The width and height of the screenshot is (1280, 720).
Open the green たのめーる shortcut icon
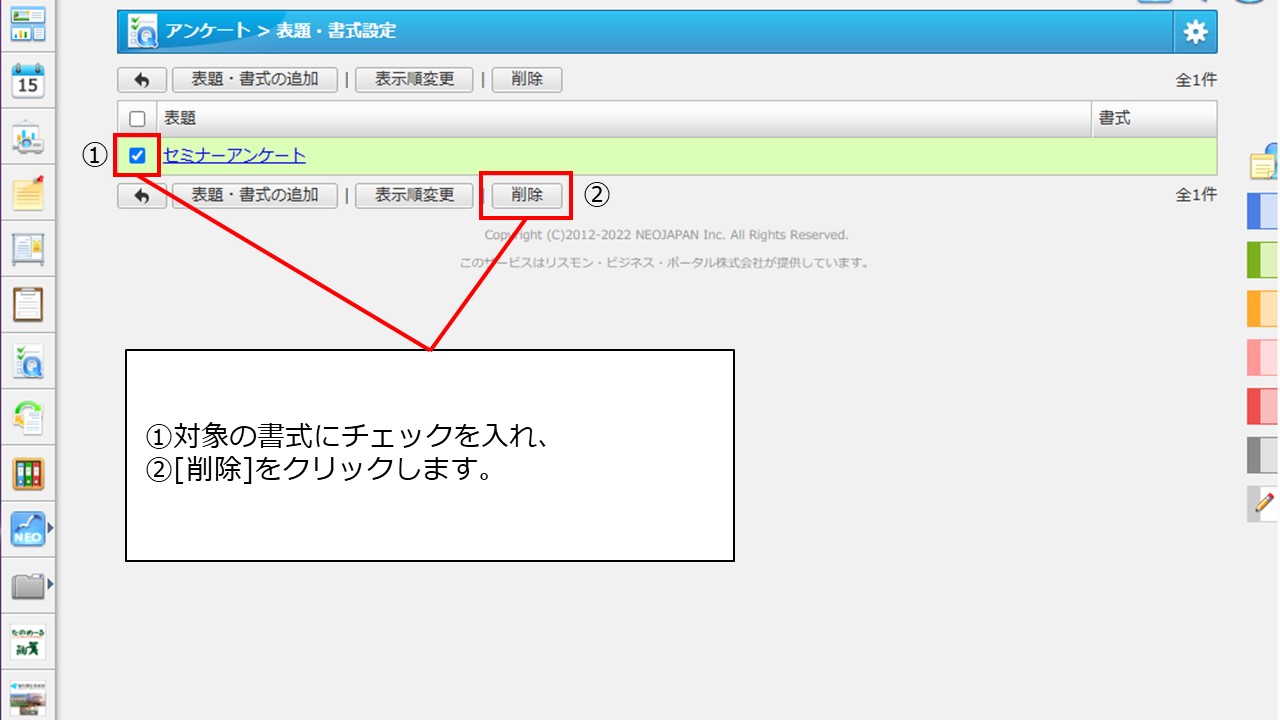[28, 642]
